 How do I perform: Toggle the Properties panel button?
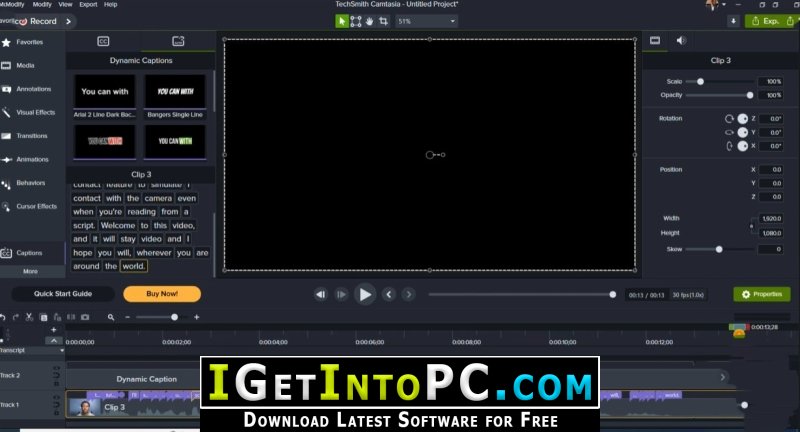coord(762,294)
